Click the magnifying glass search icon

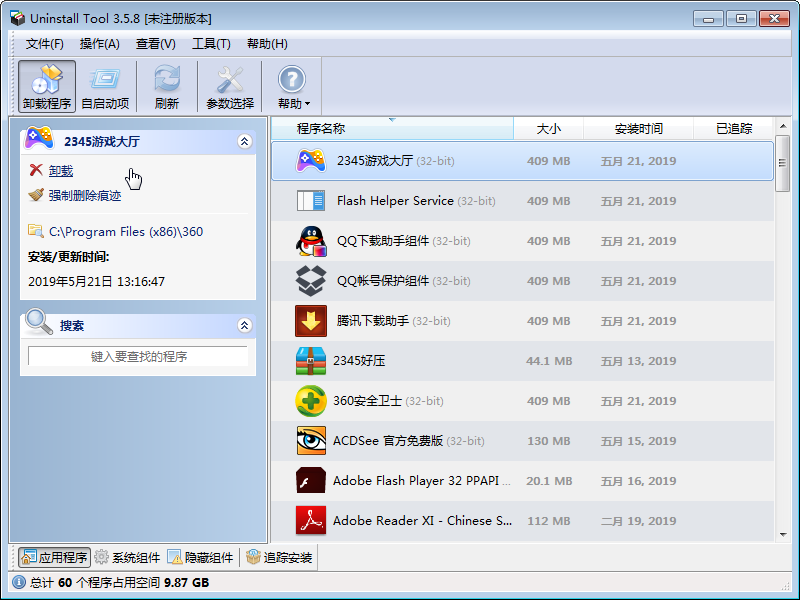click(x=39, y=321)
